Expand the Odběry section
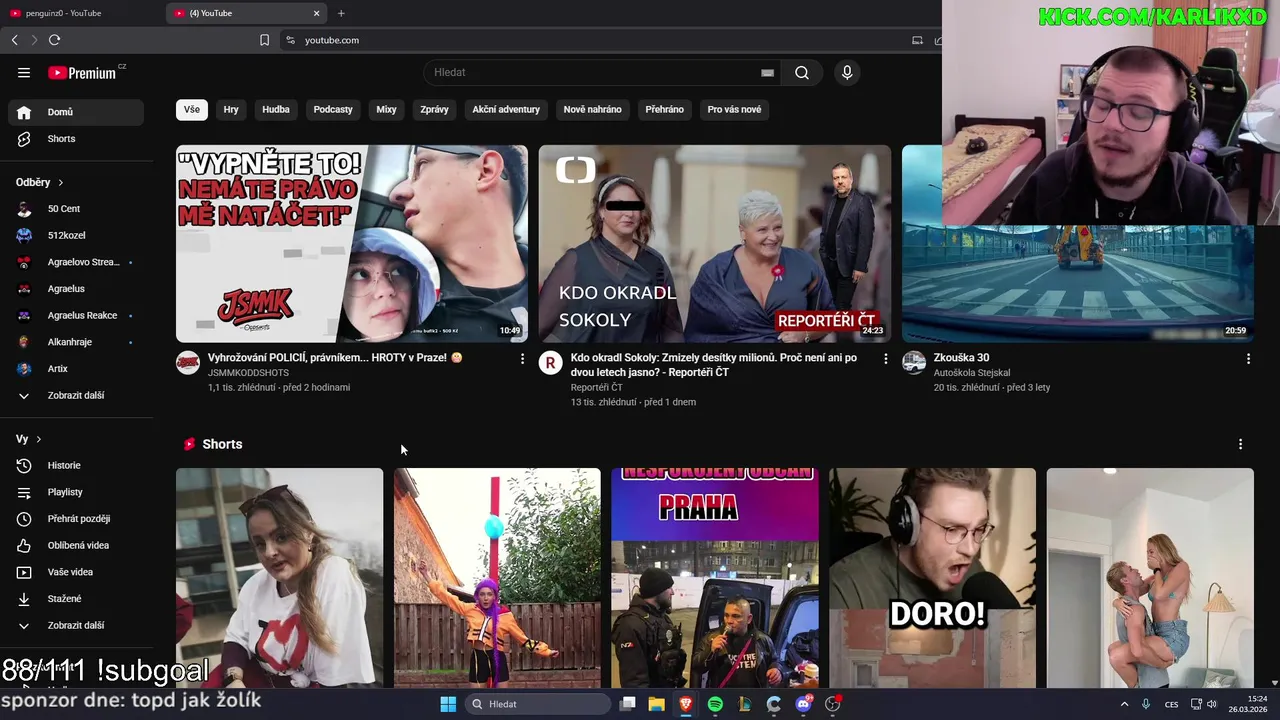Viewport: 1280px width, 720px height. pos(40,182)
